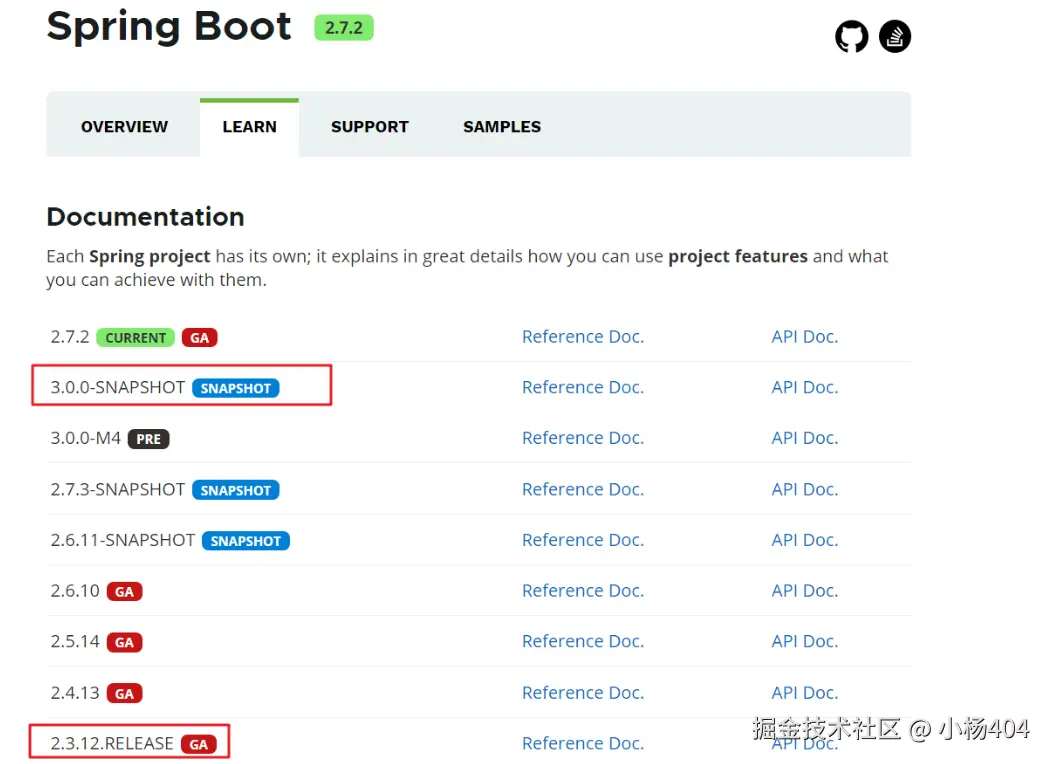
Task: Click the GA badge next to 2.3.12.RELEASE
Action: tap(198, 745)
